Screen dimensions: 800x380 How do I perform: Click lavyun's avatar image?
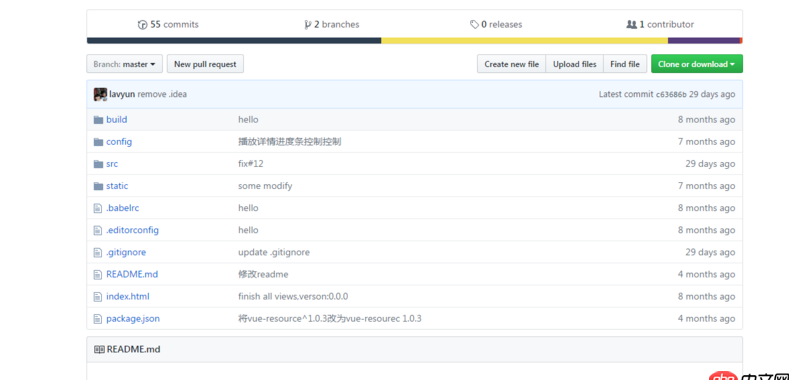(101, 94)
